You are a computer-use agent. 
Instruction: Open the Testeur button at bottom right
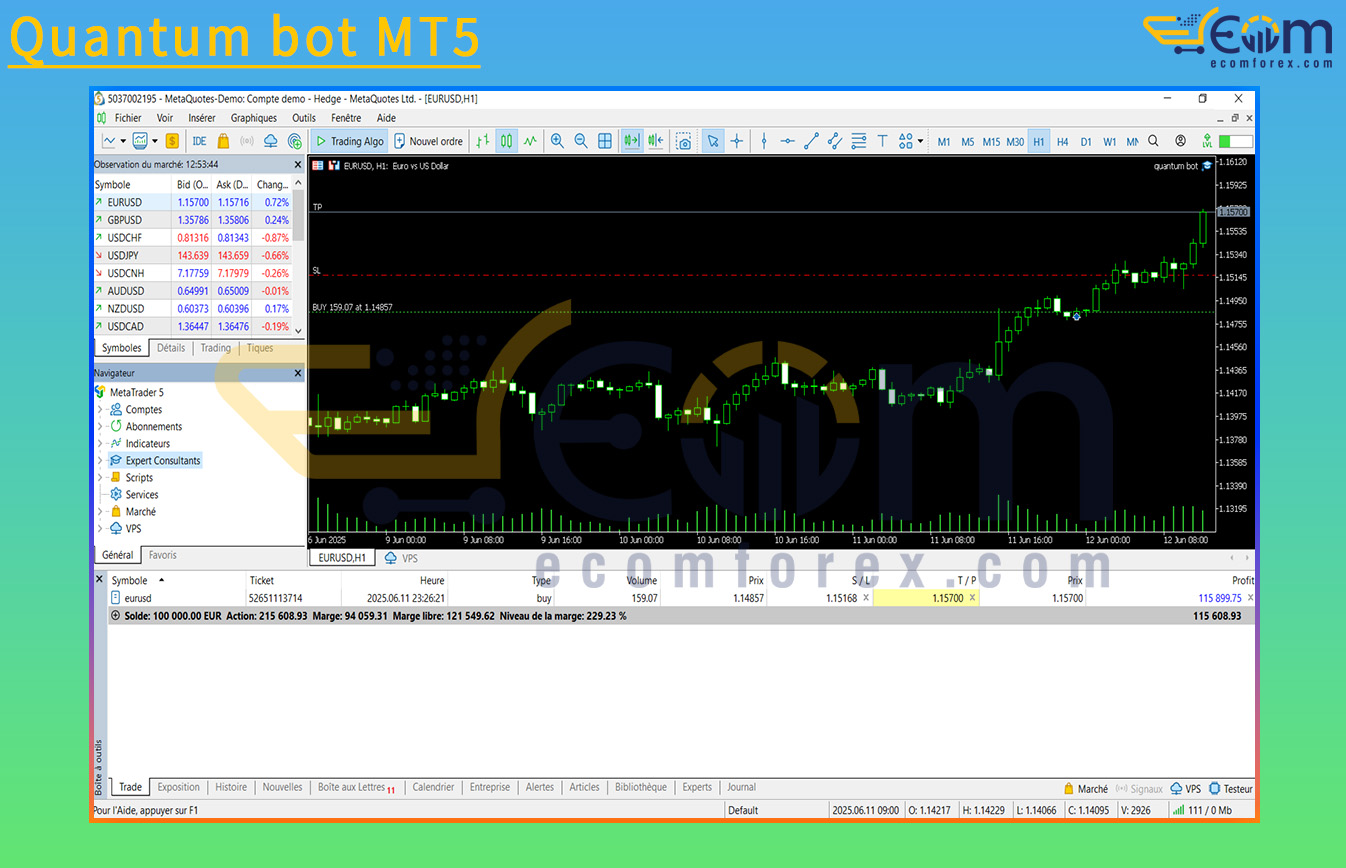1231,789
